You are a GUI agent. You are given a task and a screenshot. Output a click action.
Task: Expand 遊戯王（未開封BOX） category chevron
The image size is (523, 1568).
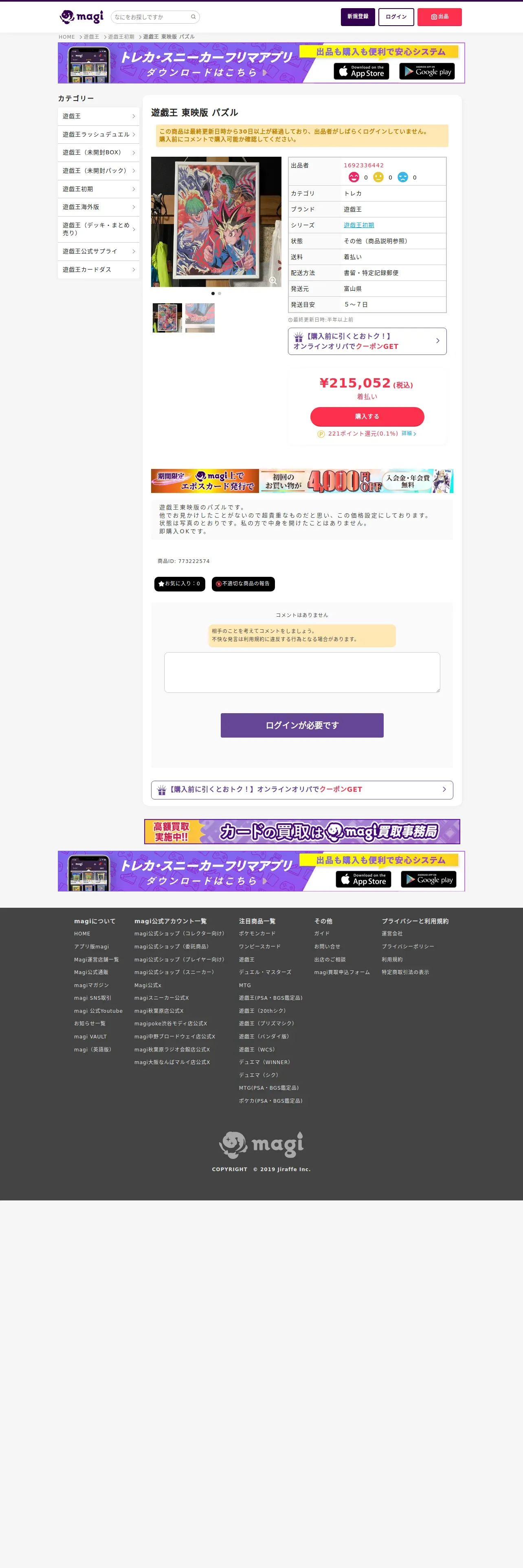coord(133,153)
